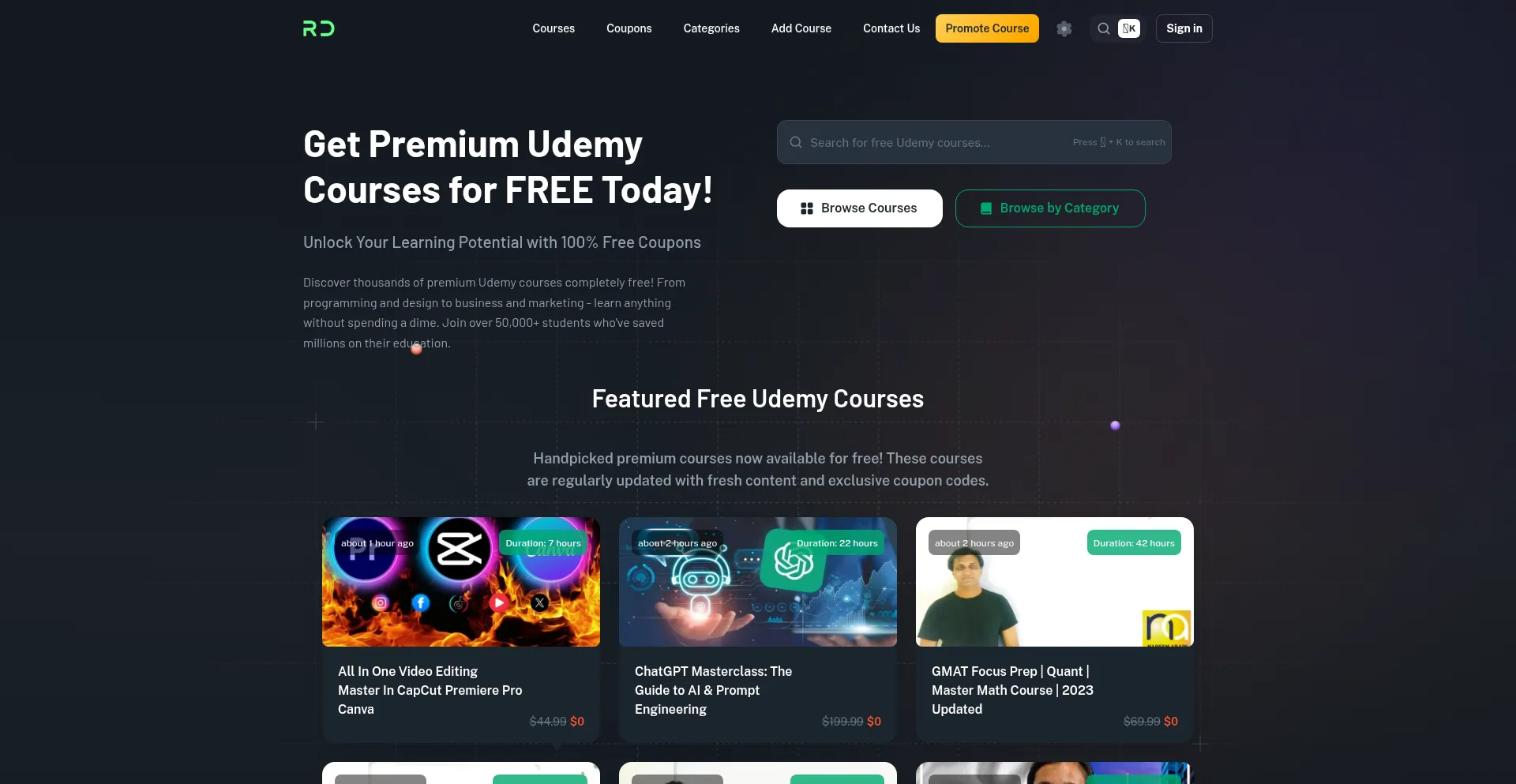The image size is (1516, 784).
Task: Open the All In One Video Editing thumbnail
Action: pyautogui.click(x=461, y=582)
